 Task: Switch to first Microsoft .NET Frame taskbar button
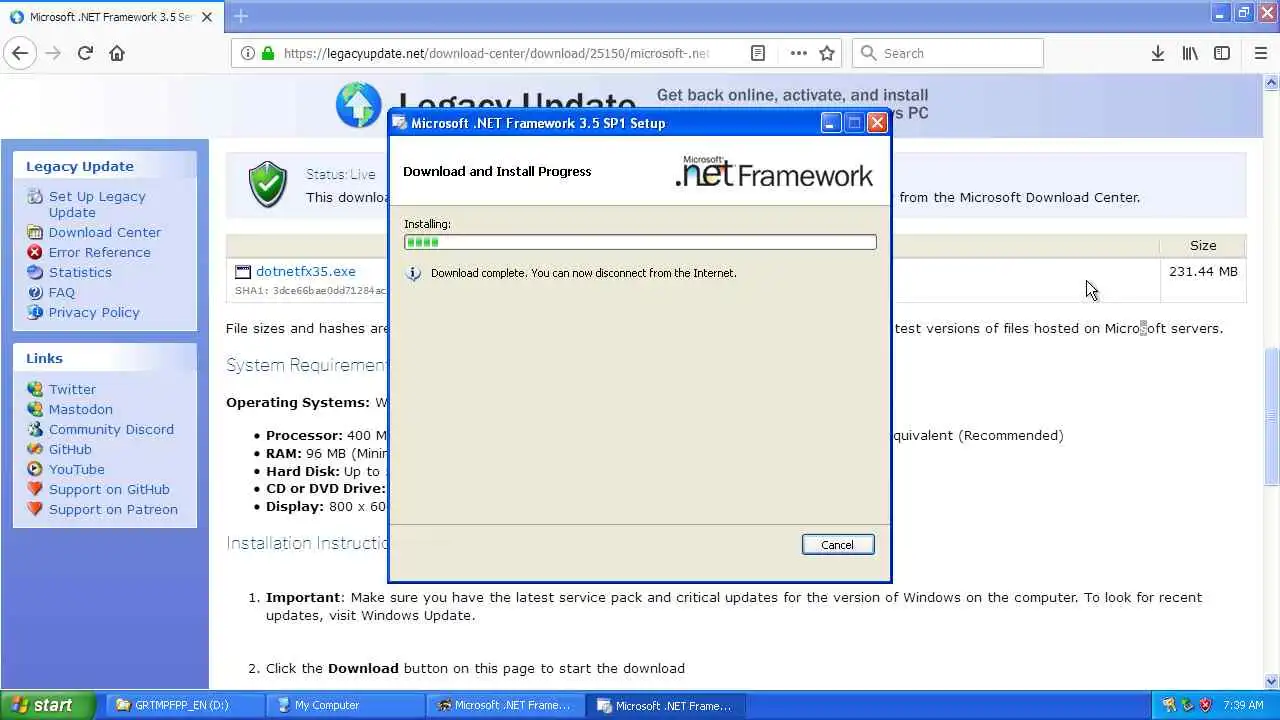pos(507,705)
